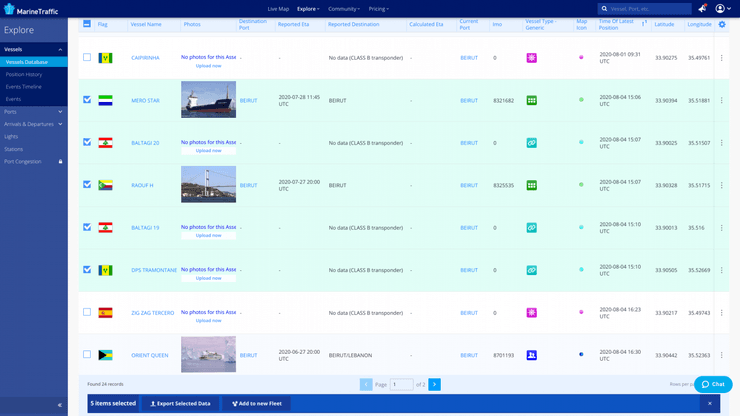Click MERO STAR cargo vessel type icon
This screenshot has width=740, height=416.
click(531, 100)
